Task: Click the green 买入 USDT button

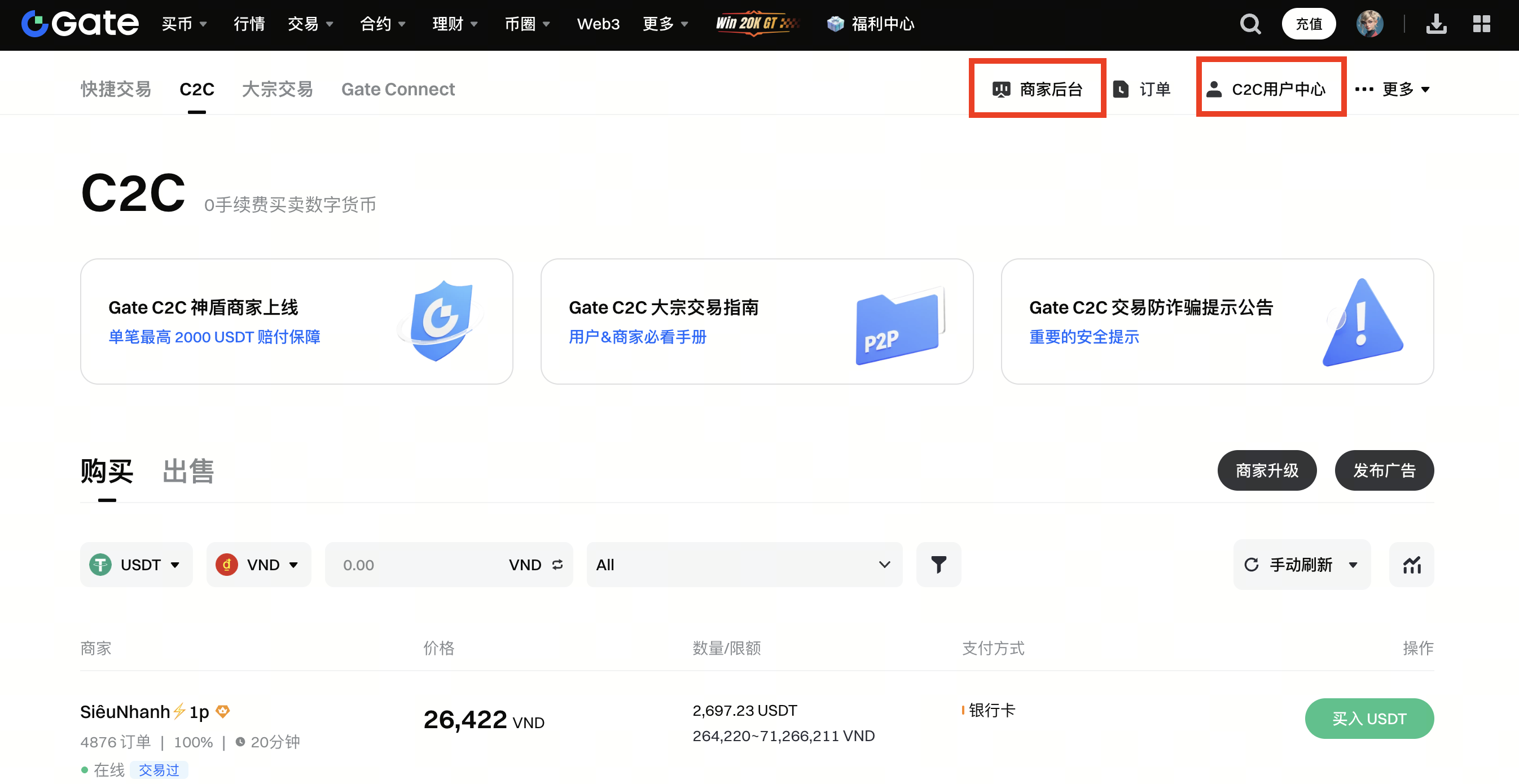Action: tap(1369, 718)
